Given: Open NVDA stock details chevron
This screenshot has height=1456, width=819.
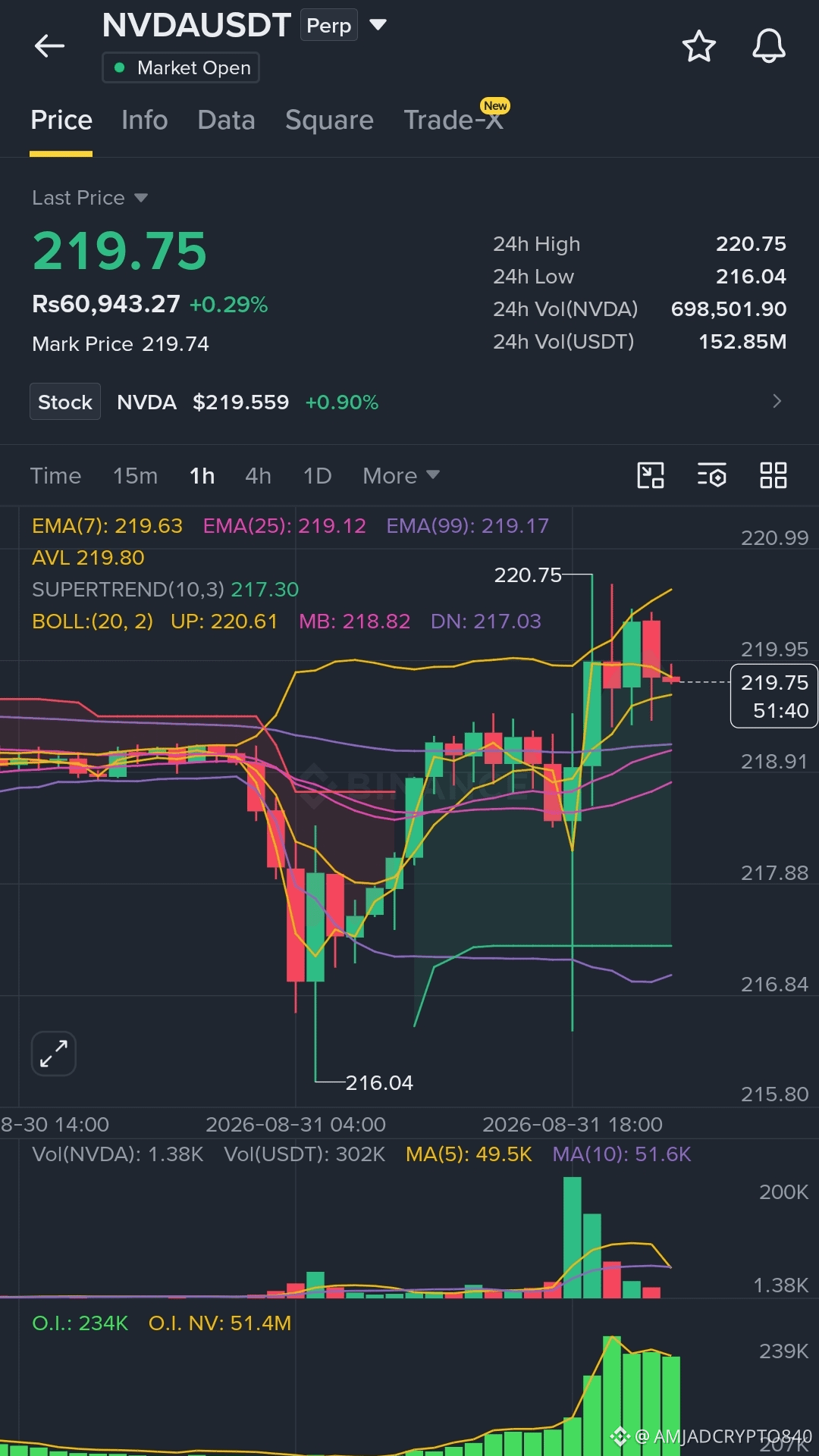Looking at the screenshot, I should tap(777, 401).
